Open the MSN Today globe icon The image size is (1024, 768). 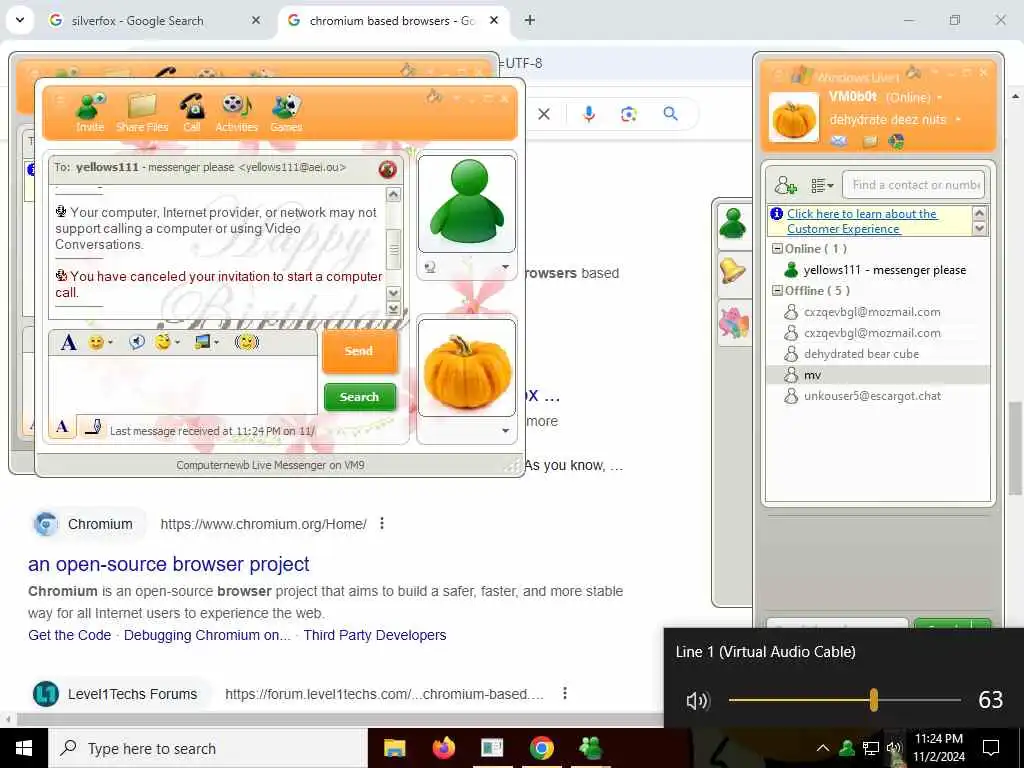(896, 141)
